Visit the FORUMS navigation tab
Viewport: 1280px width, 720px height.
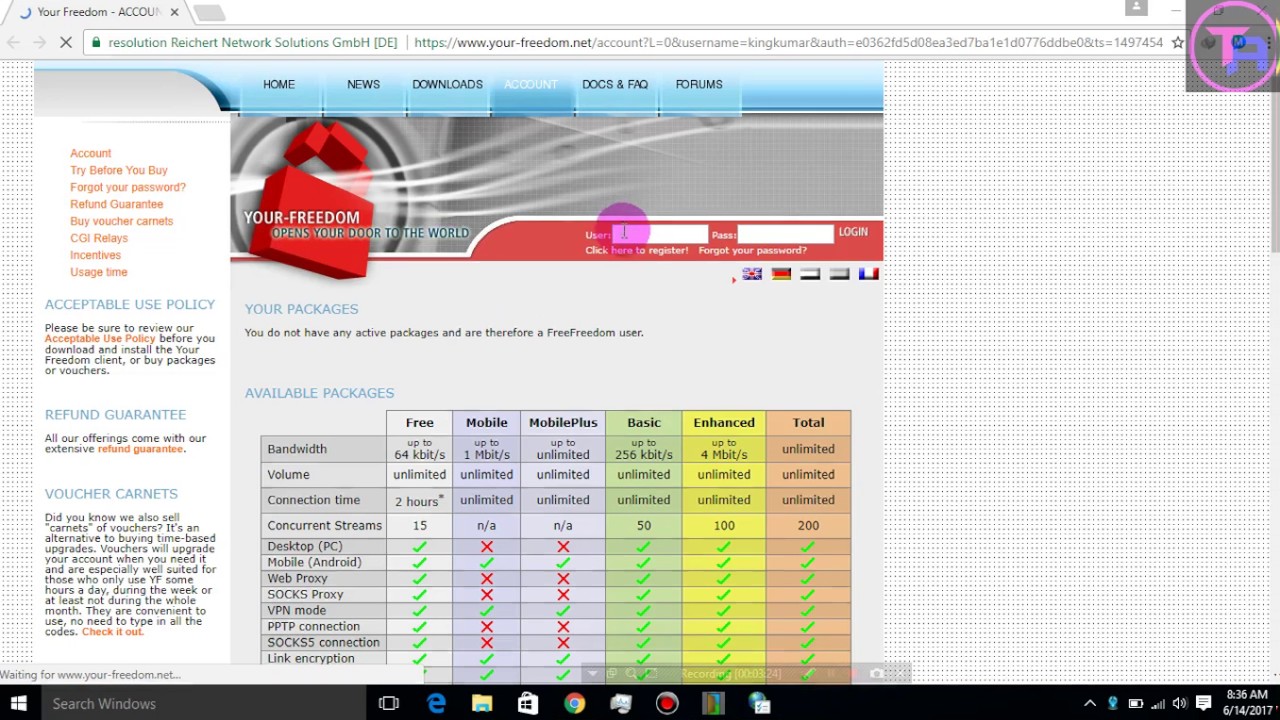click(x=699, y=84)
